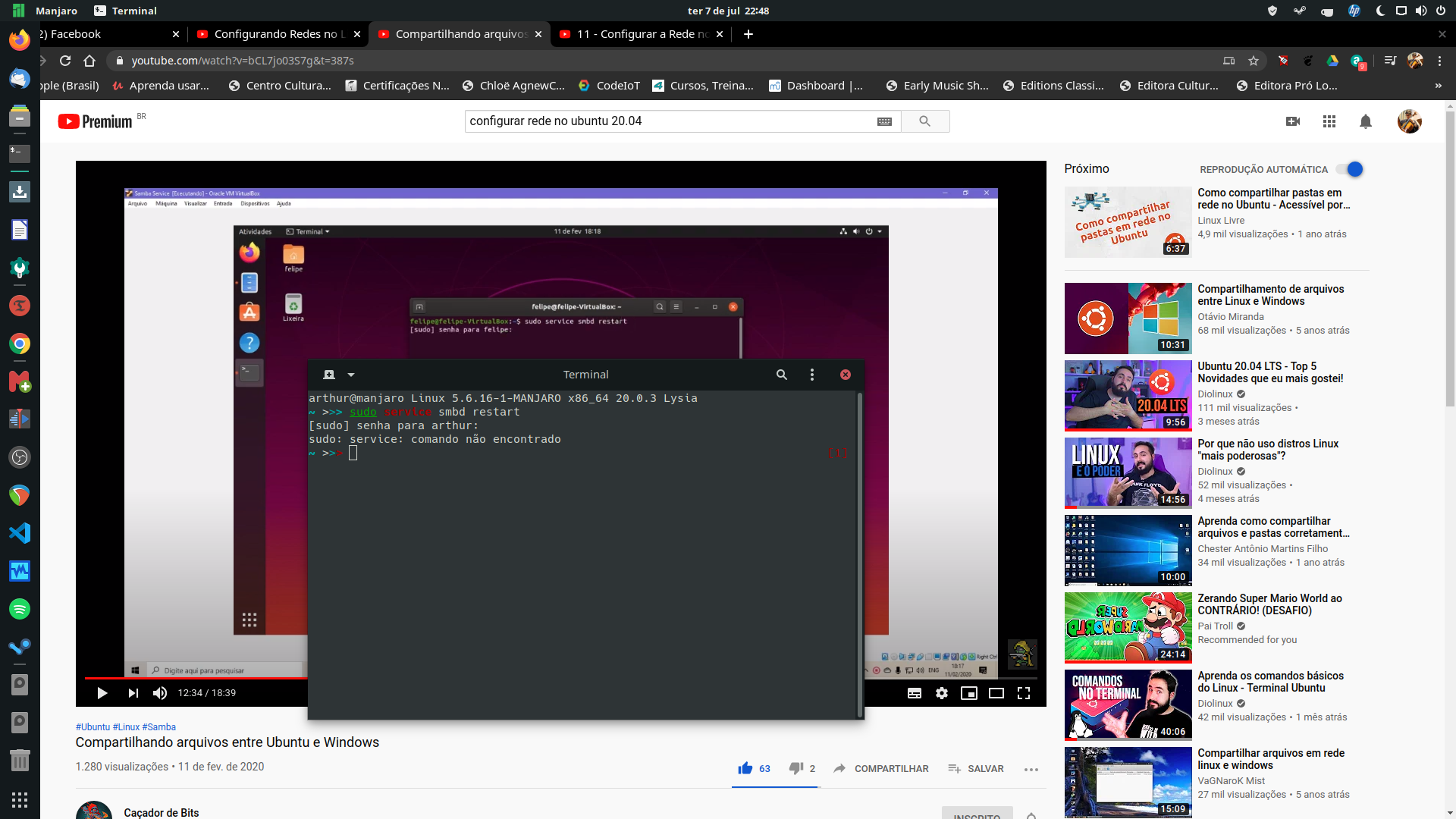Open the create video camera icon
This screenshot has height=819, width=1456.
click(1293, 121)
